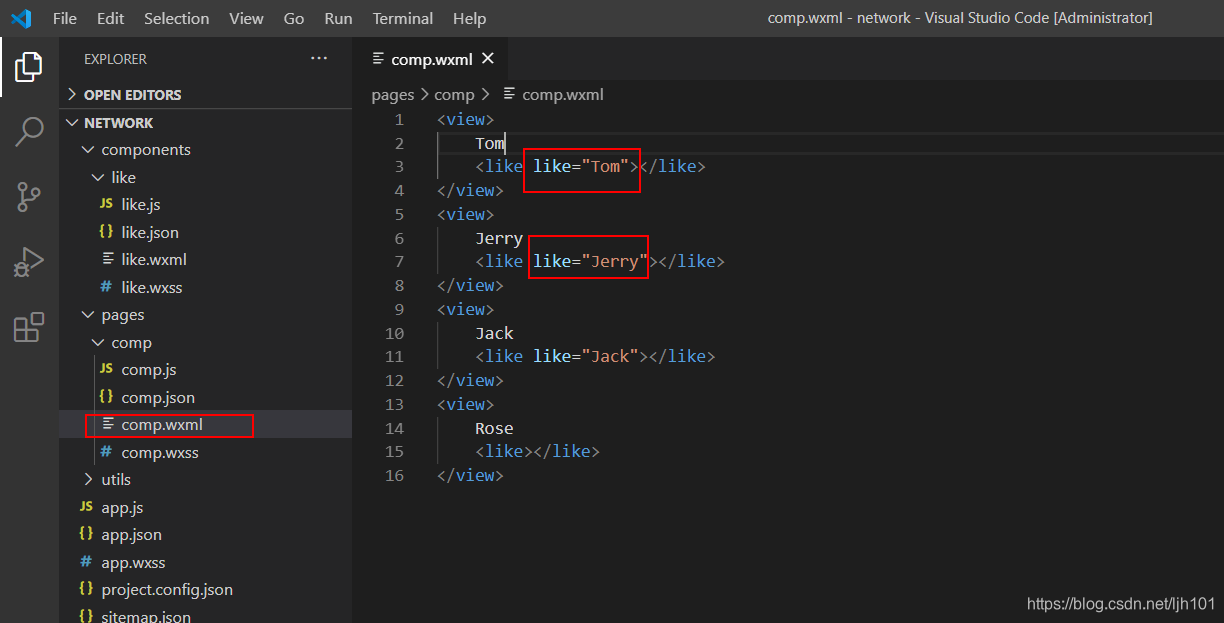Open Explorer more actions ellipsis
This screenshot has width=1224, height=623.
click(x=319, y=59)
